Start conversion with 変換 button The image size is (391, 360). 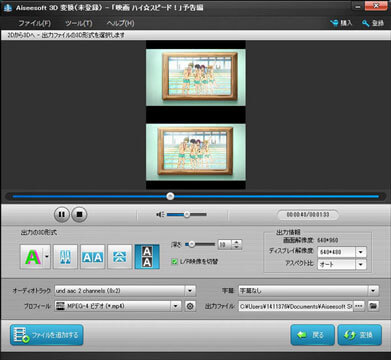coord(360,335)
